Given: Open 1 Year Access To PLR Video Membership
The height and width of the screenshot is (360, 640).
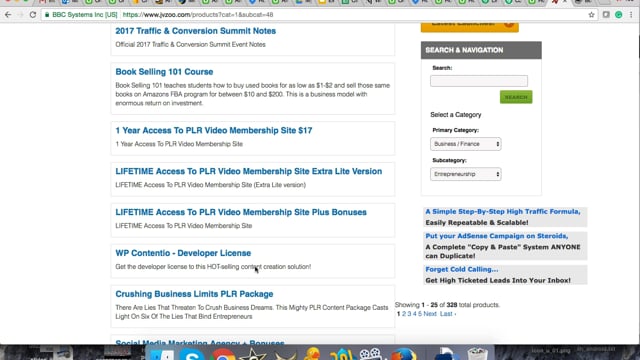Looking at the screenshot, I should point(213,131).
